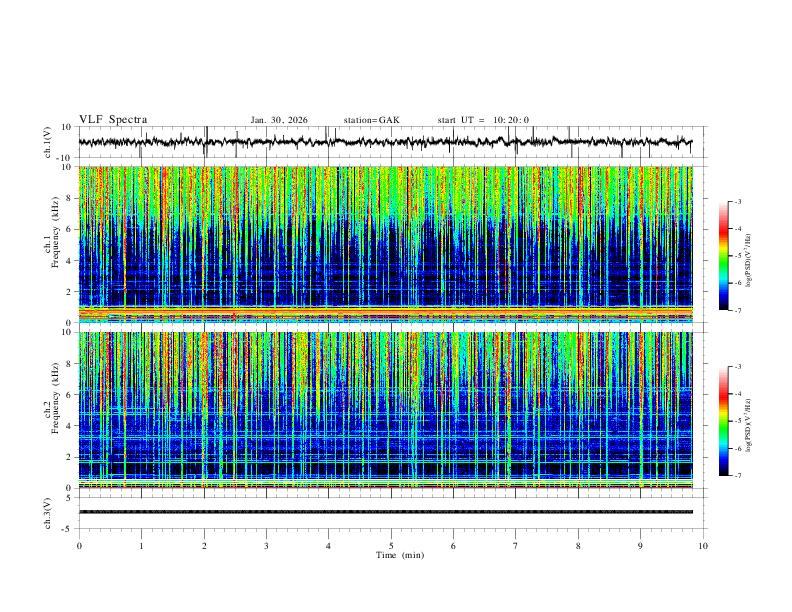This screenshot has width=792, height=612.
Task: Click the ch.2 log(PSD) colorbar title
Action: 750,426
